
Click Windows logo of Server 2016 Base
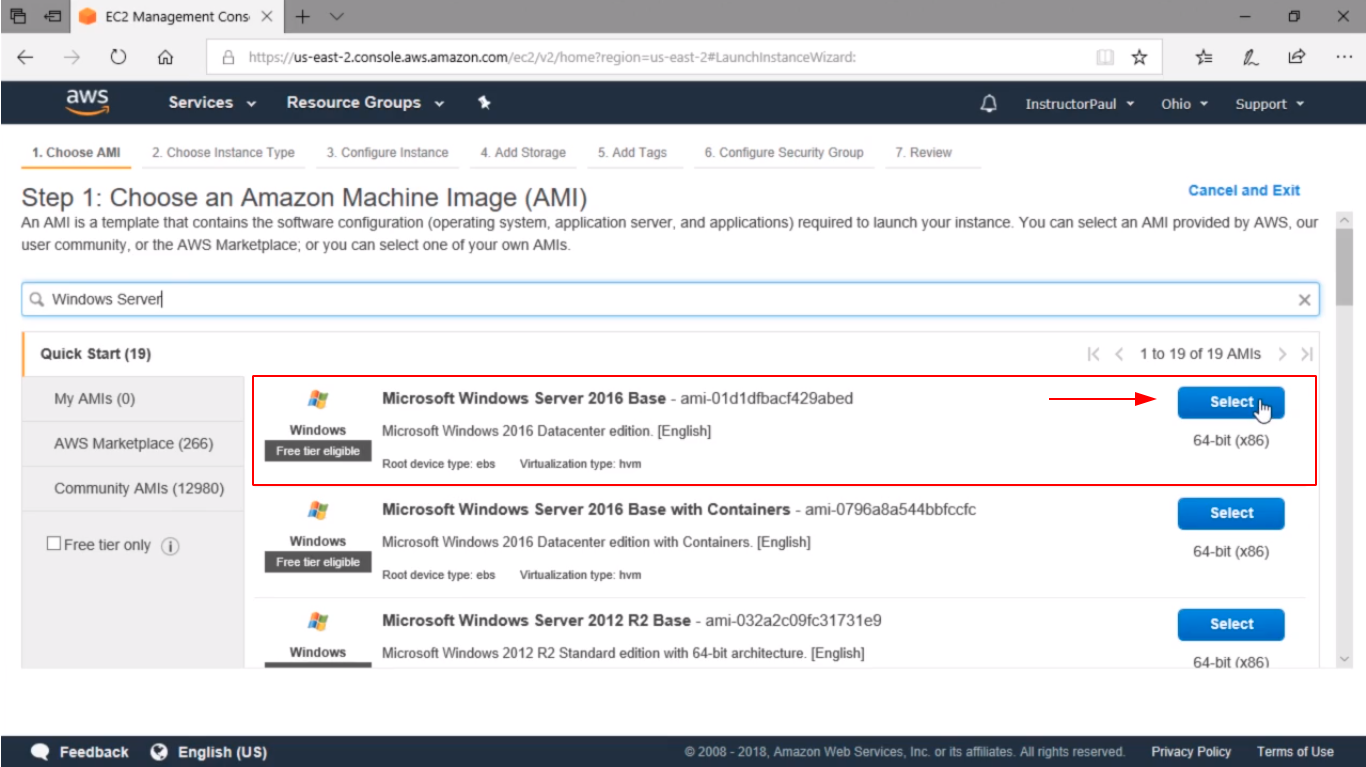click(x=318, y=400)
